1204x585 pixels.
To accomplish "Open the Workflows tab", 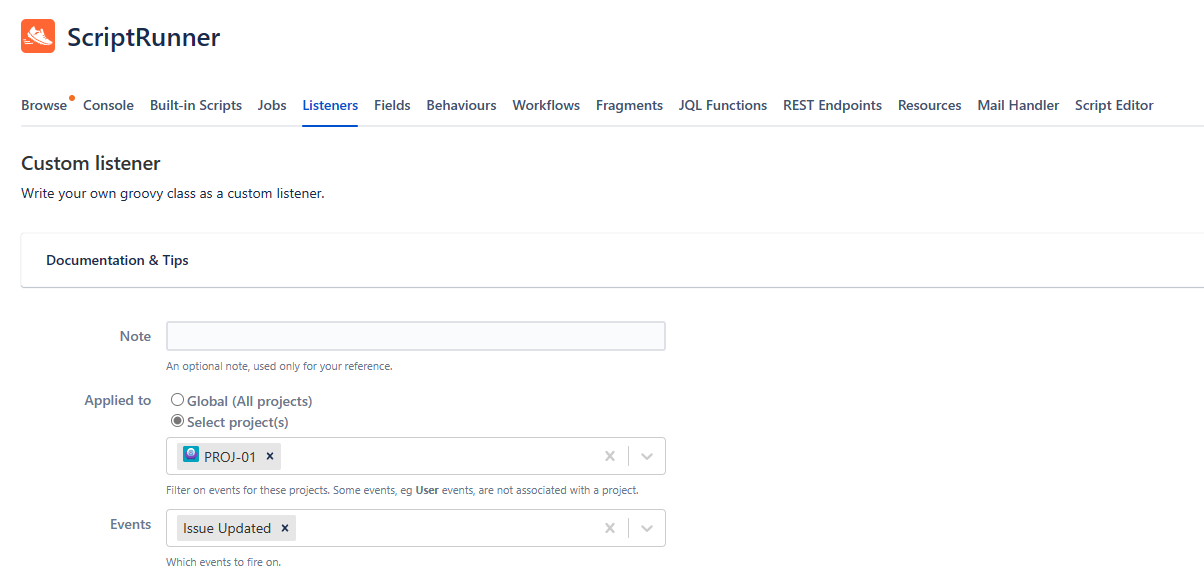I will click(x=546, y=105).
